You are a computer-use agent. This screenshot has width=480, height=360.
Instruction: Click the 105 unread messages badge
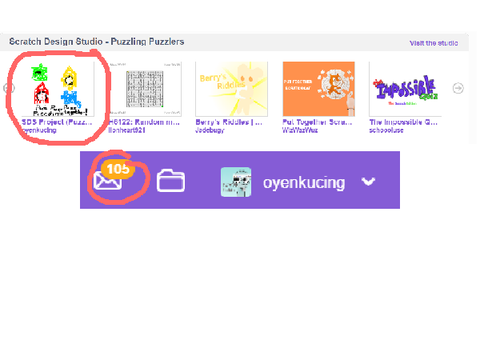[118, 169]
